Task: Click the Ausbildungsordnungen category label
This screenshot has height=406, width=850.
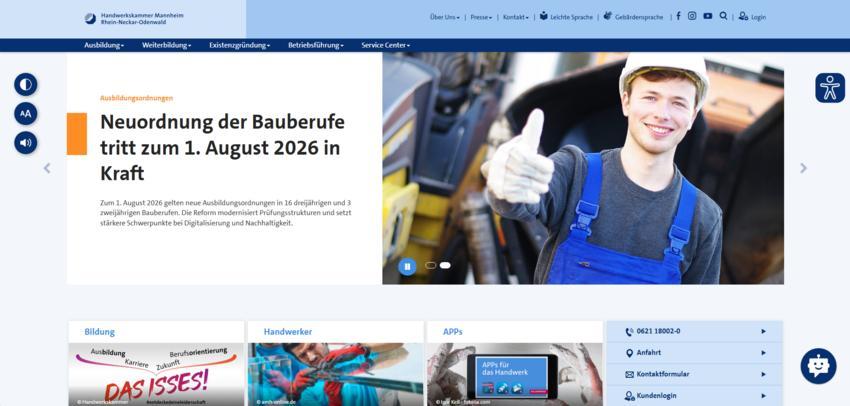Action: [137, 98]
